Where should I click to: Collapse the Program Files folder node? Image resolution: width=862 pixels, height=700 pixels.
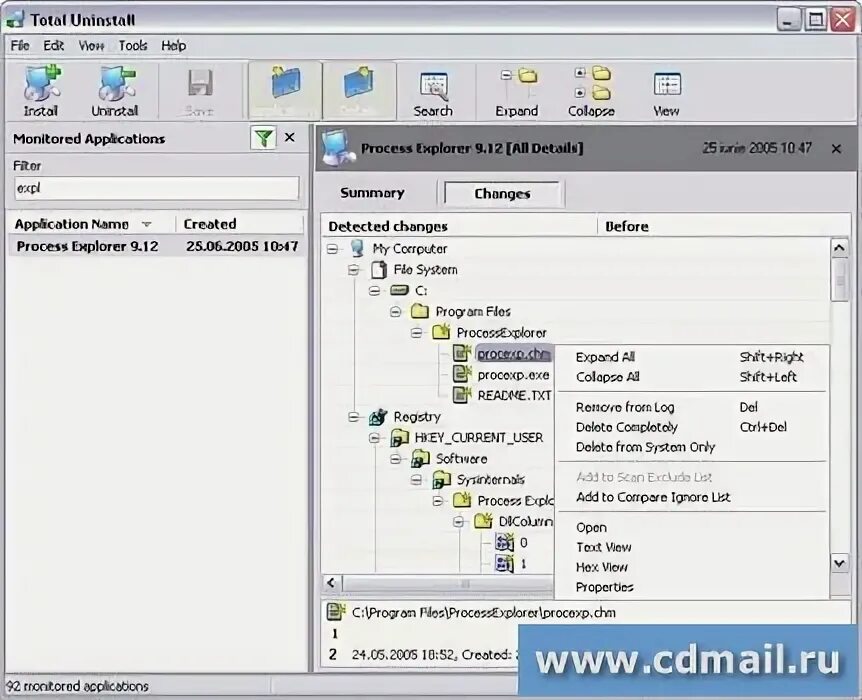(x=395, y=312)
